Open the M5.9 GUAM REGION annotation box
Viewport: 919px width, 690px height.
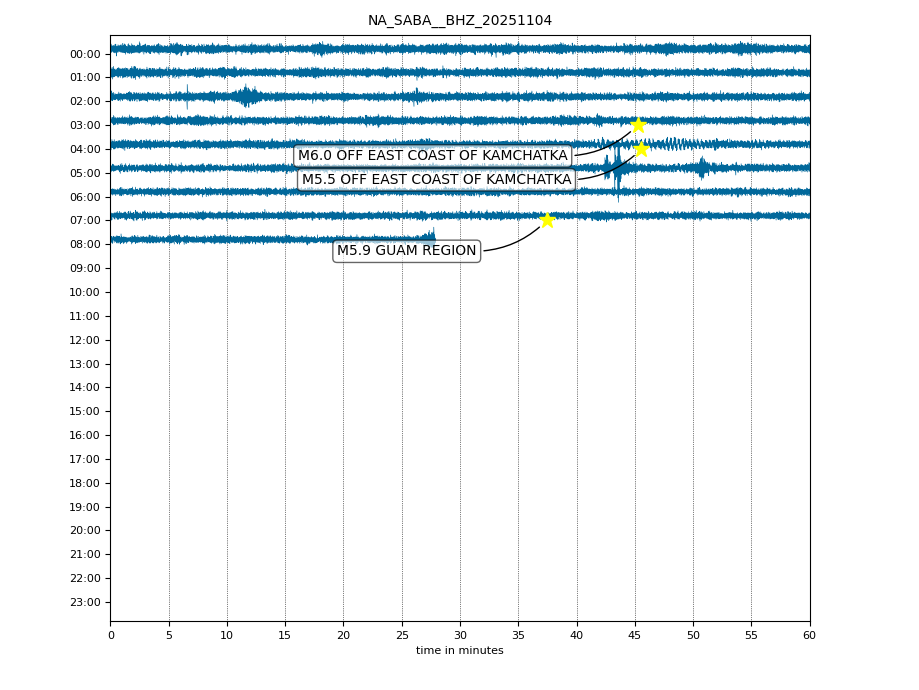tap(407, 251)
